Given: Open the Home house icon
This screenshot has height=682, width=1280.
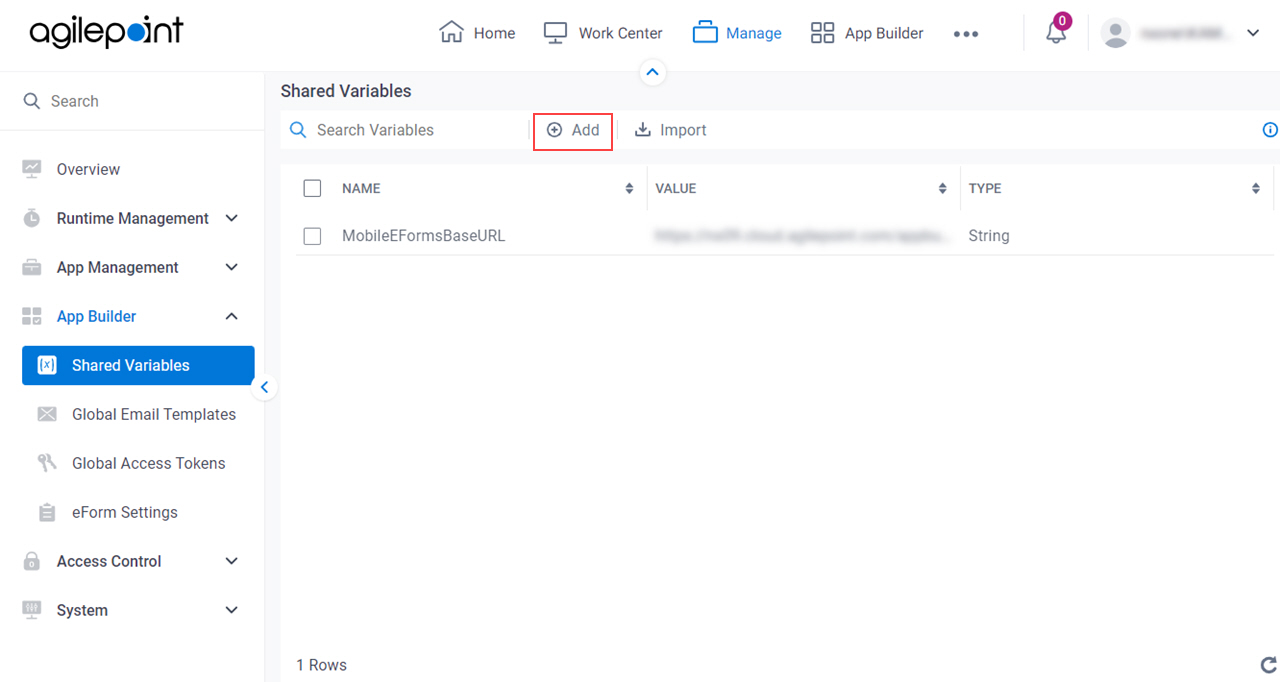Looking at the screenshot, I should (452, 33).
